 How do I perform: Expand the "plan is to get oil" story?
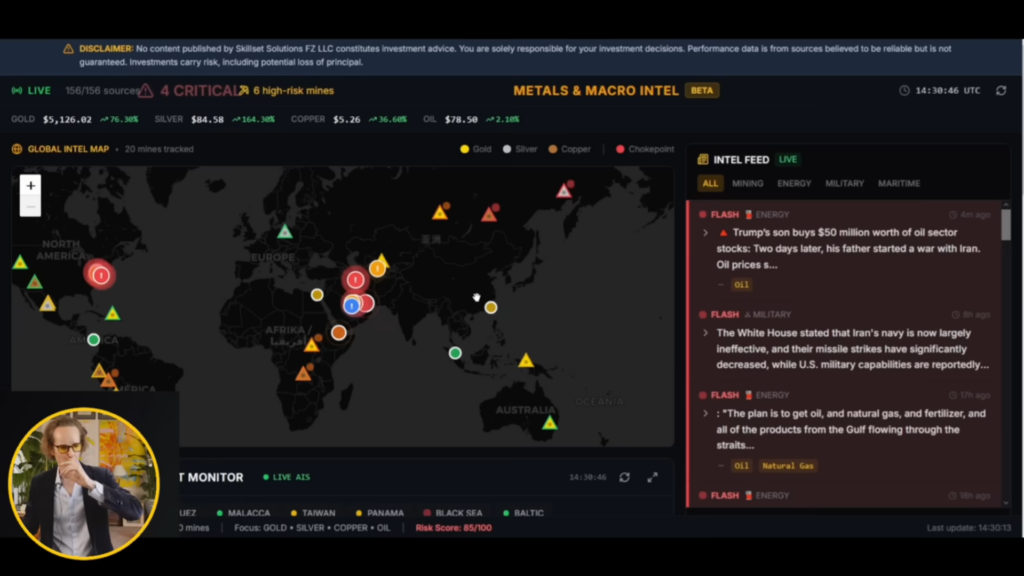tap(705, 413)
